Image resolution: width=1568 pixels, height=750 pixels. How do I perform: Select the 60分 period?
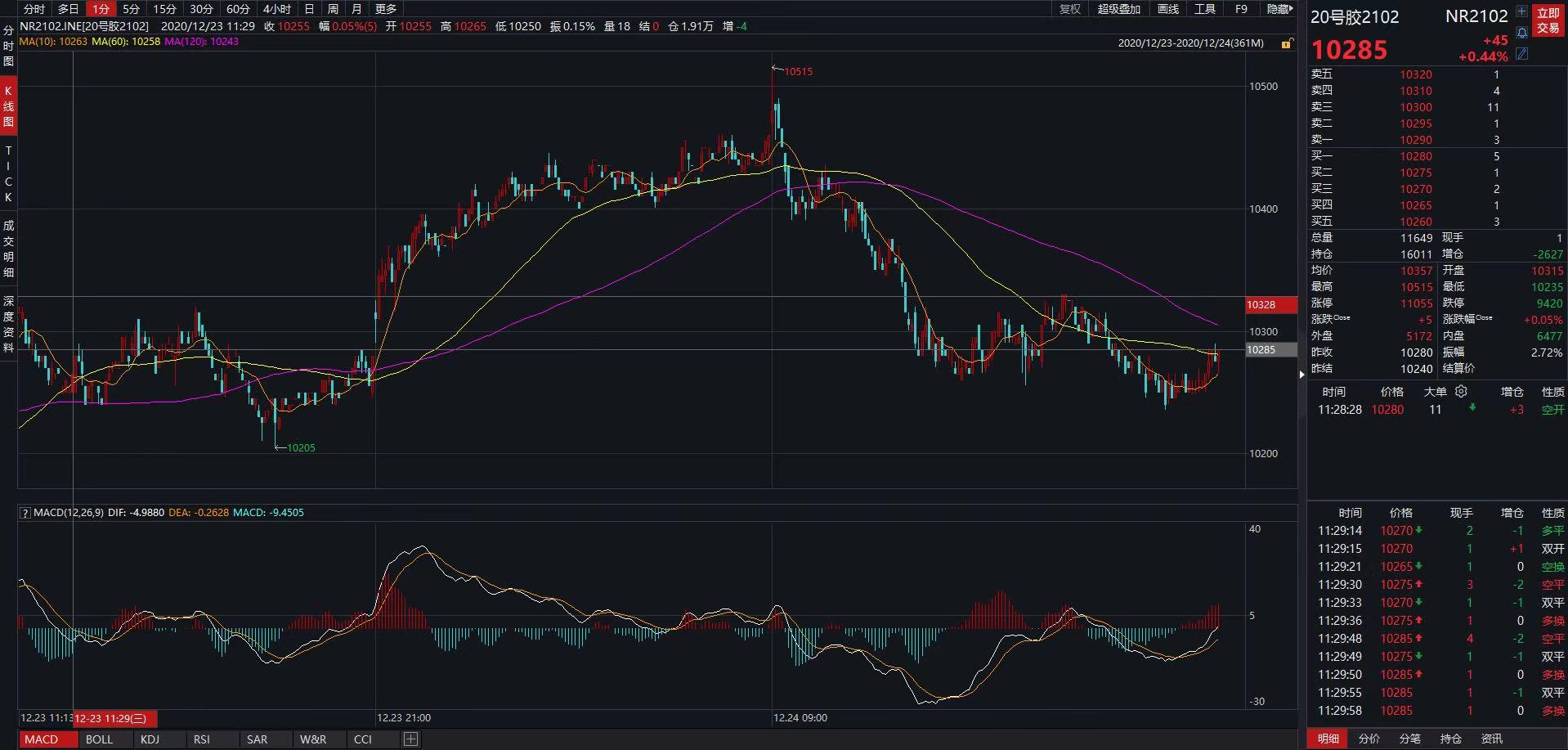coord(238,9)
